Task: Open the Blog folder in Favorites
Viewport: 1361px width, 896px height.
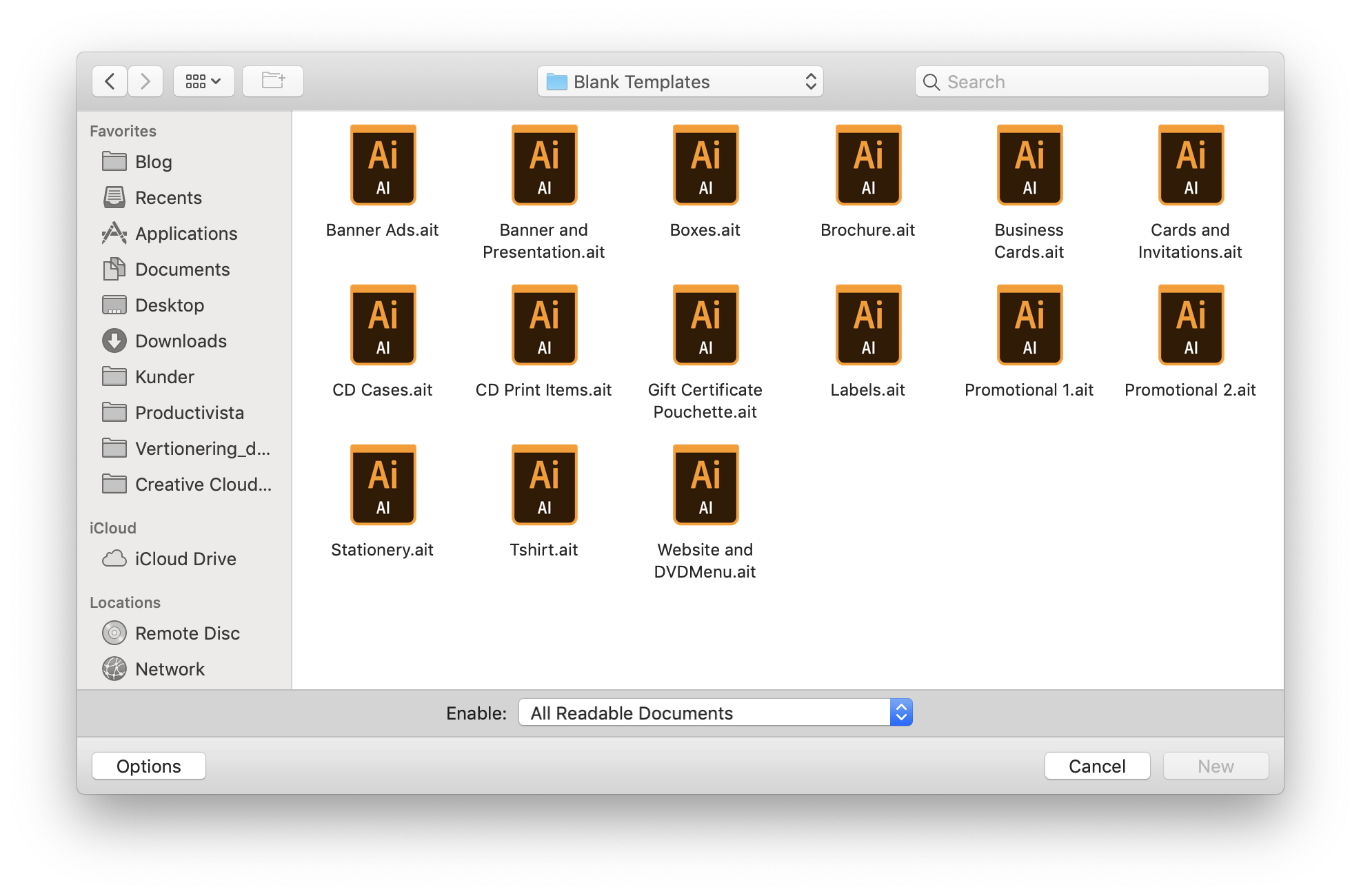Action: tap(185, 162)
